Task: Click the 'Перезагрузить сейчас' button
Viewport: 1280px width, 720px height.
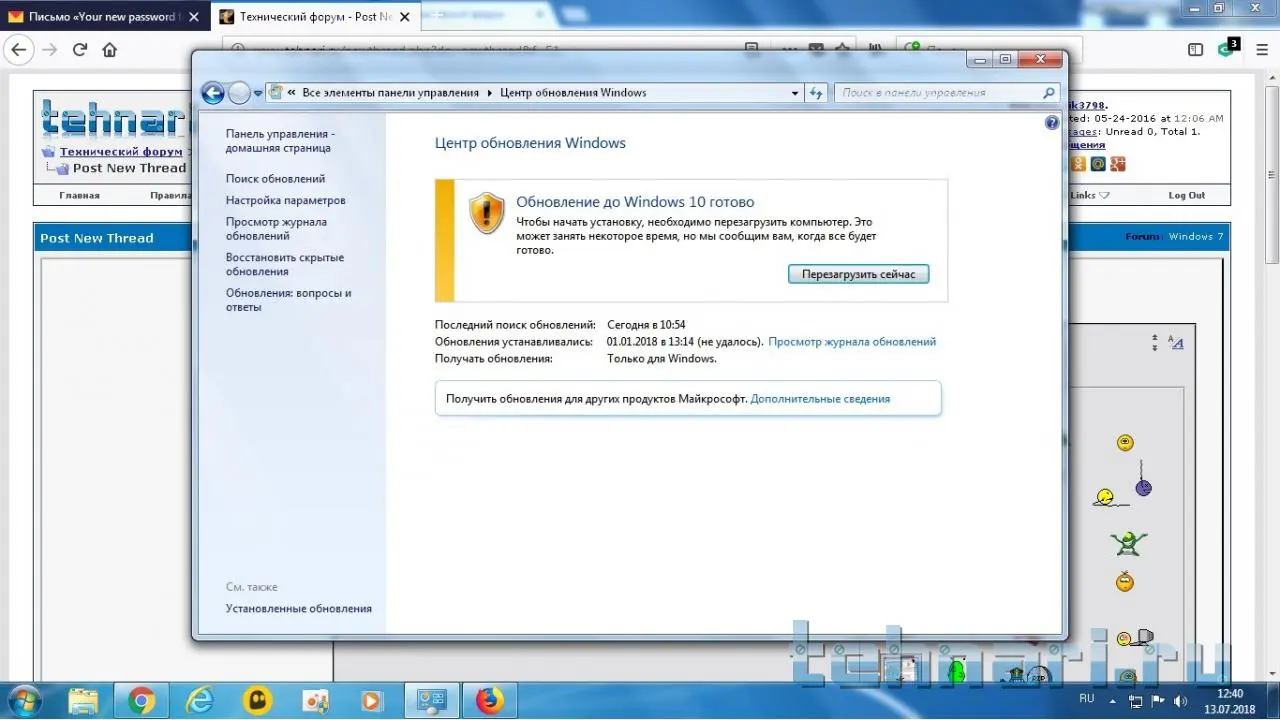Action: [858, 274]
